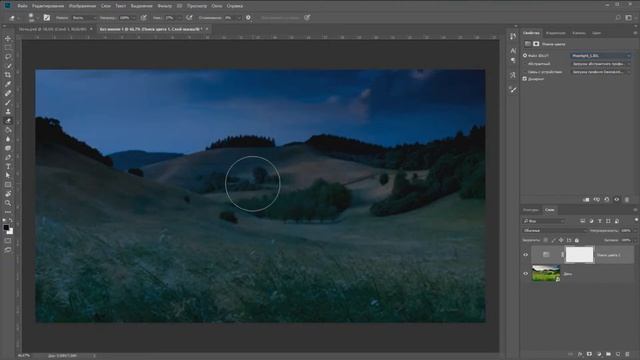The width and height of the screenshot is (640, 360).
Task: Select the Move tool
Action: click(x=8, y=38)
